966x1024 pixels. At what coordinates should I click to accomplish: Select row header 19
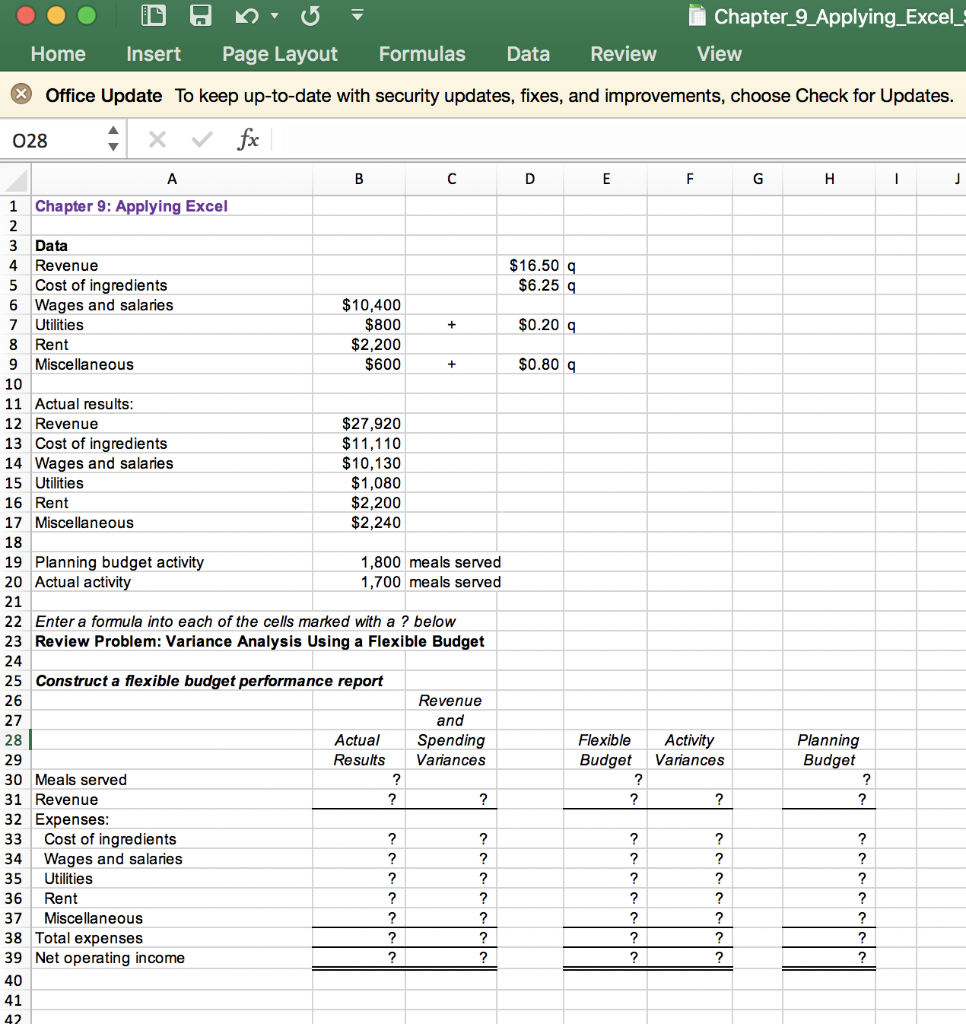[x=14, y=562]
